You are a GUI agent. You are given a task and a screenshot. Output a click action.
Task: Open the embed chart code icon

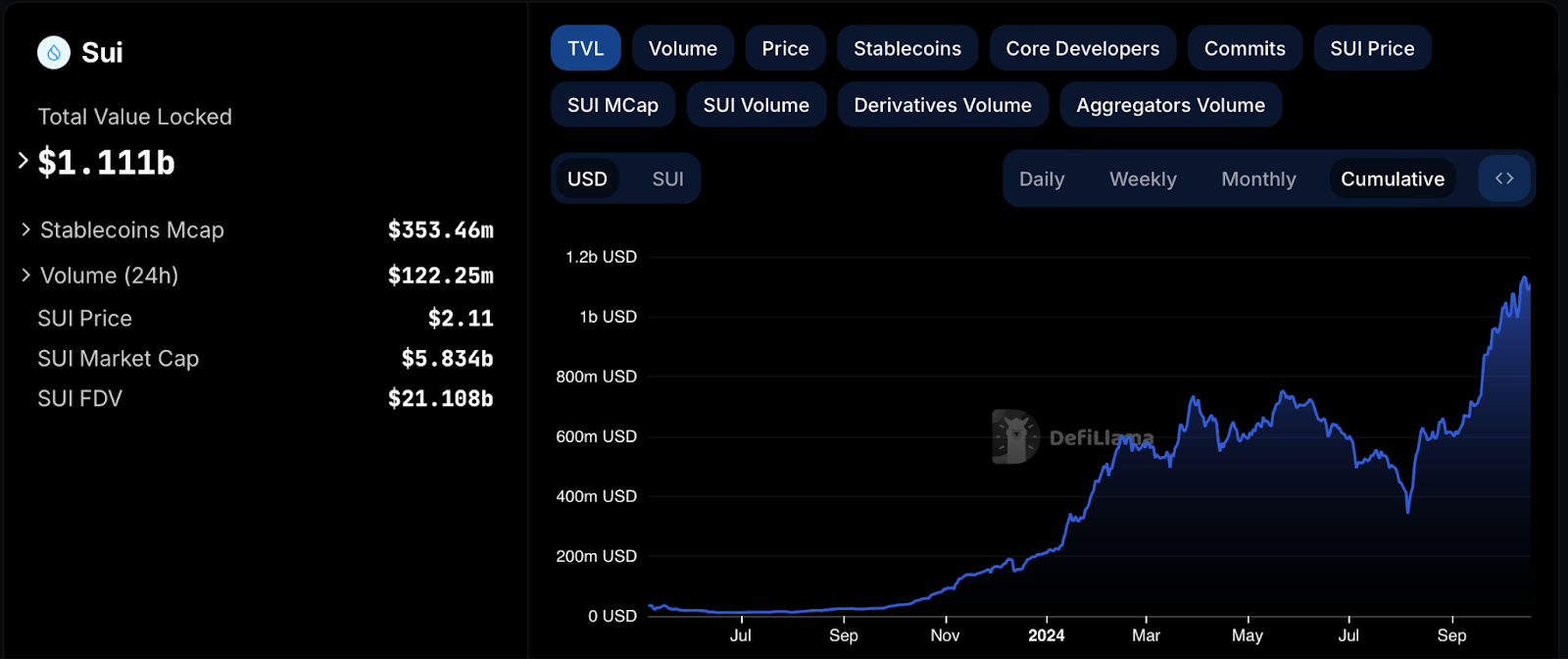(1504, 178)
